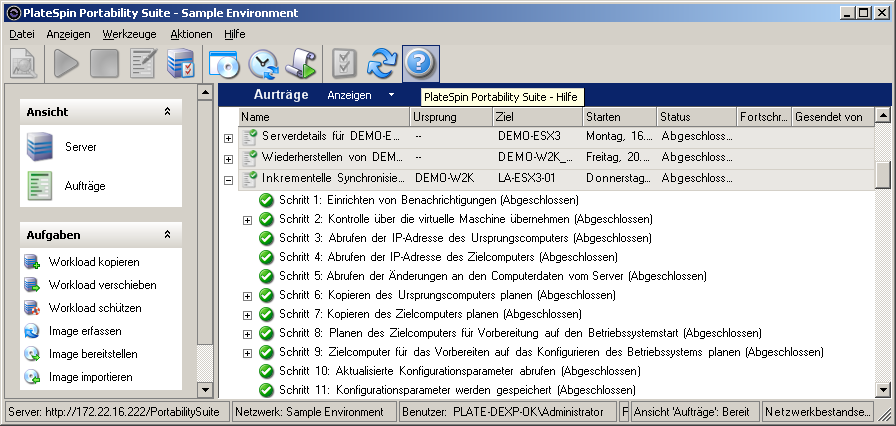
Task: Click the Workload schützen task icon
Action: coord(32,308)
